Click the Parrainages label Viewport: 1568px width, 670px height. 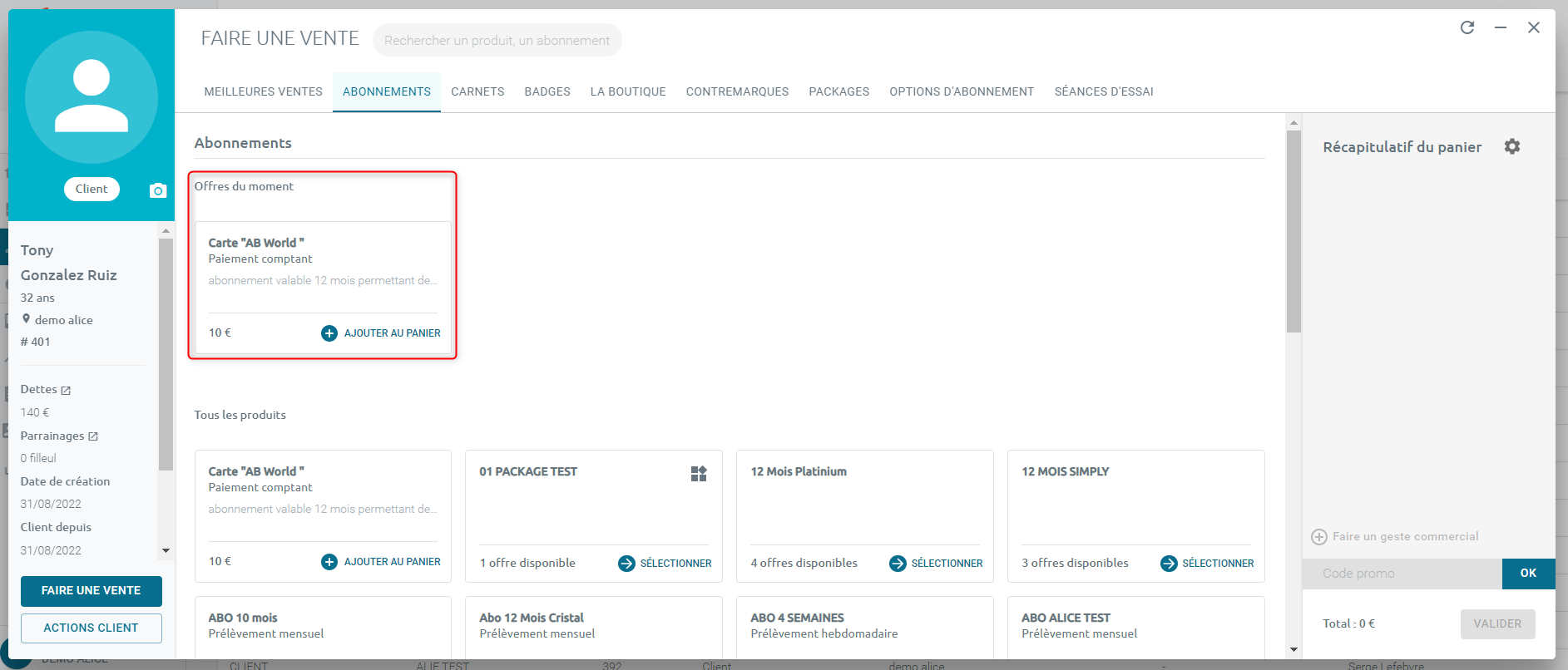coord(52,436)
